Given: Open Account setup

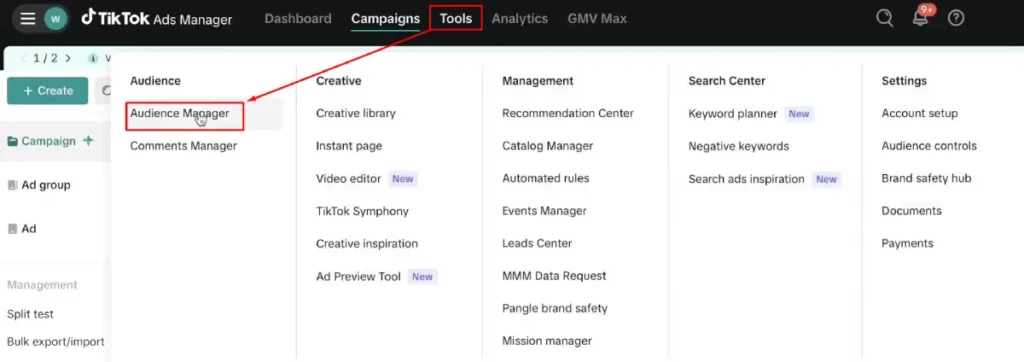Looking at the screenshot, I should [x=920, y=113].
